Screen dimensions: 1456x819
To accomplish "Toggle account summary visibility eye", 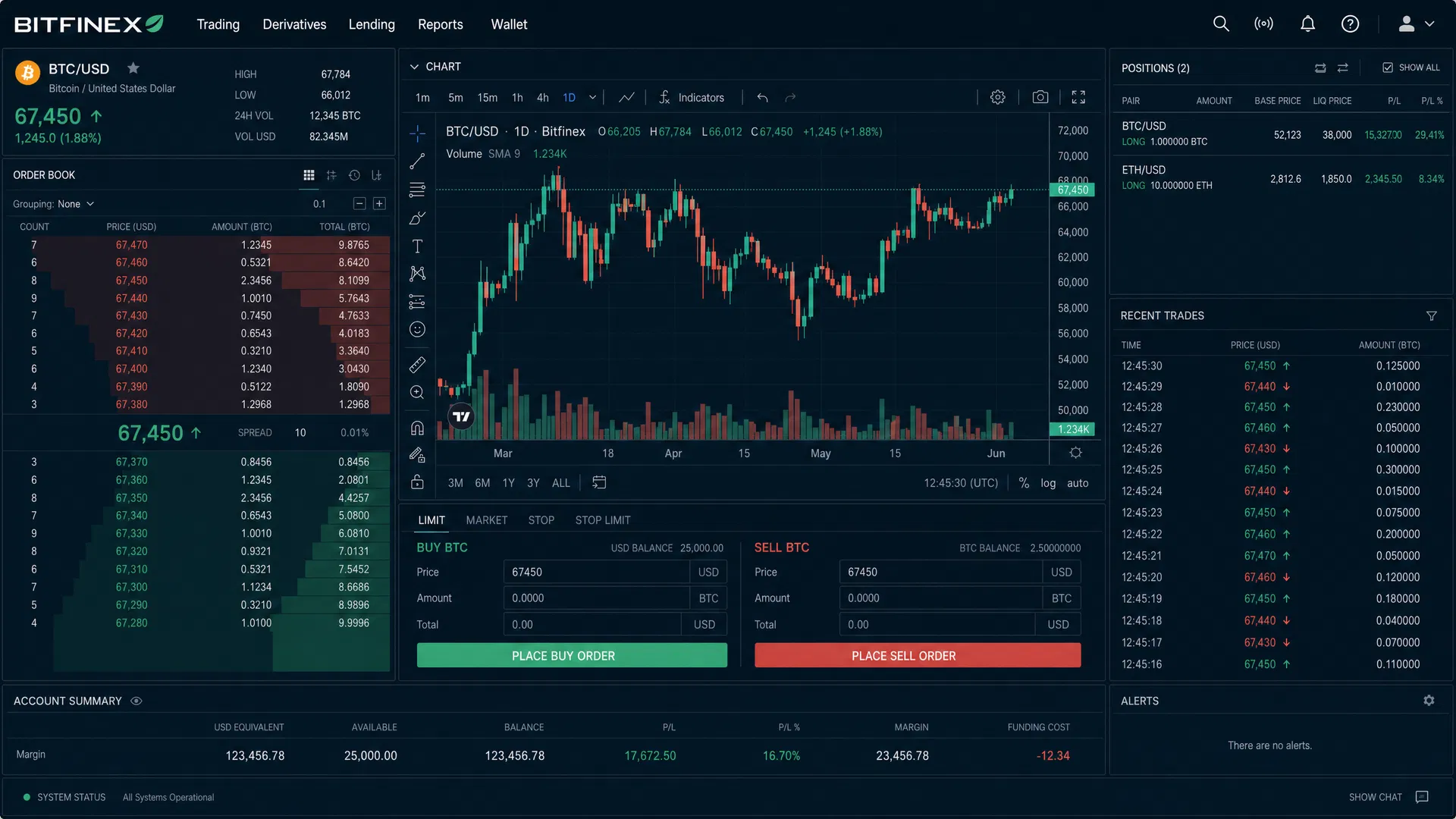I will coord(136,701).
